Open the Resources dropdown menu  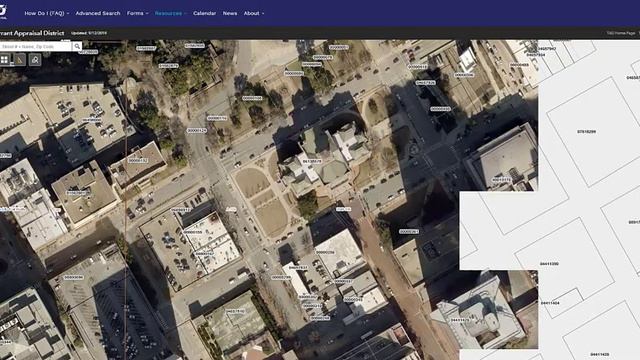(x=171, y=13)
